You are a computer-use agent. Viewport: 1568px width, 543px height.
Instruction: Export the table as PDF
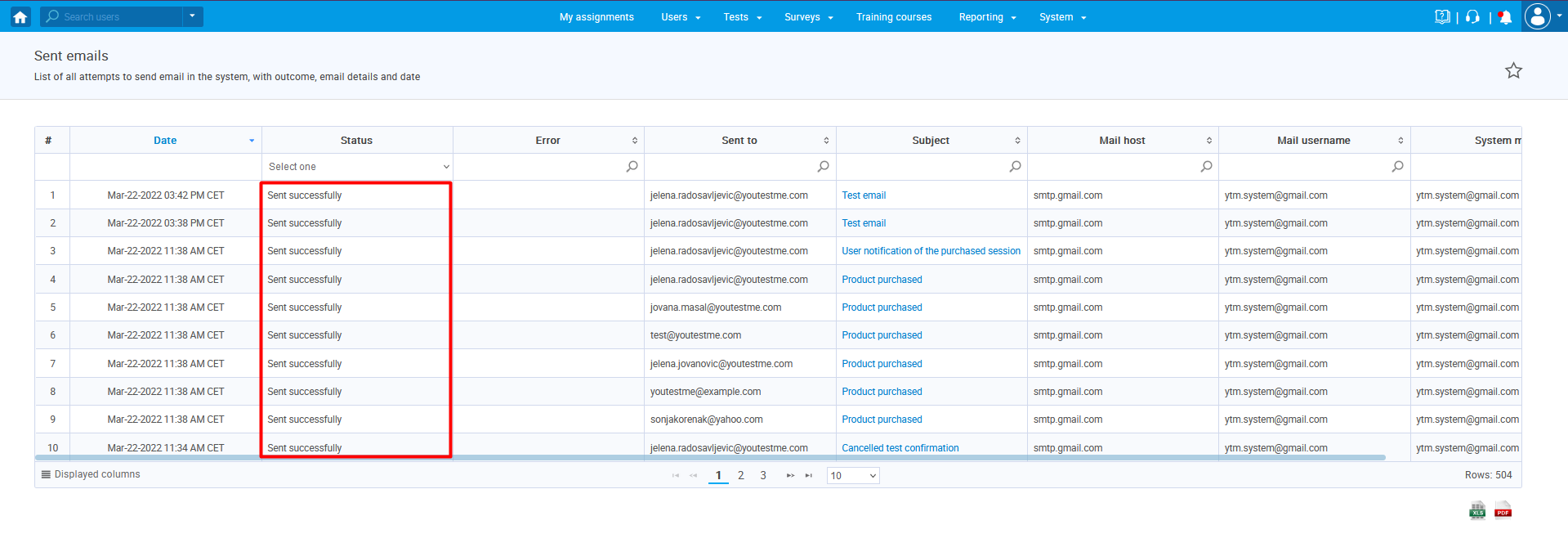[1503, 511]
